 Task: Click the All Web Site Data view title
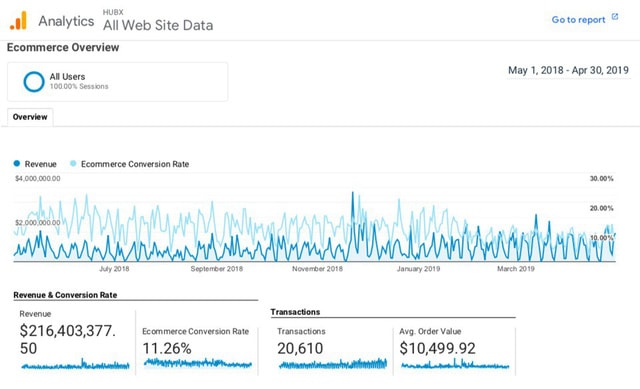coord(158,25)
